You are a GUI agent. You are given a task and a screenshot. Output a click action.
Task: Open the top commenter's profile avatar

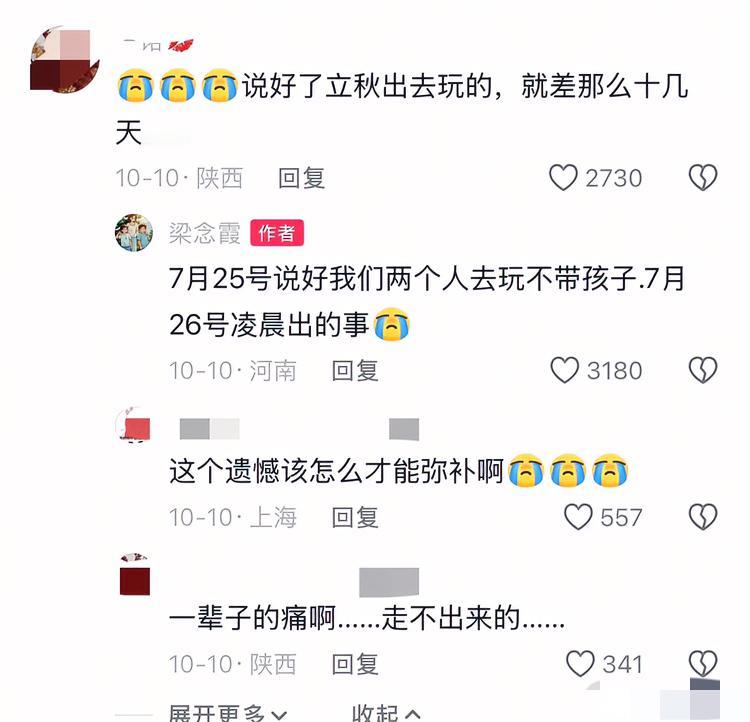(x=65, y=60)
